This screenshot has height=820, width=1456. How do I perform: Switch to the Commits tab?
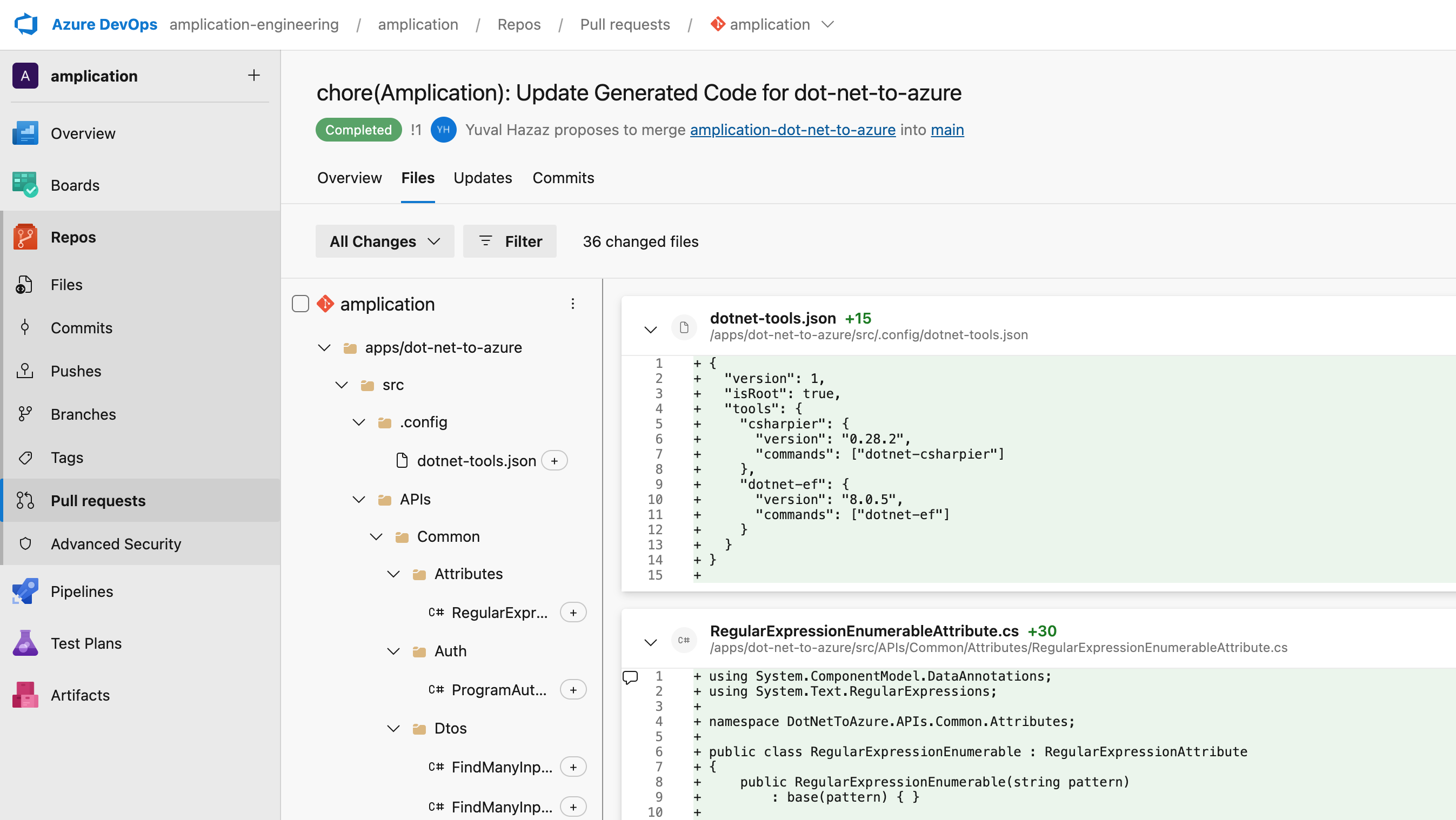[x=563, y=178]
